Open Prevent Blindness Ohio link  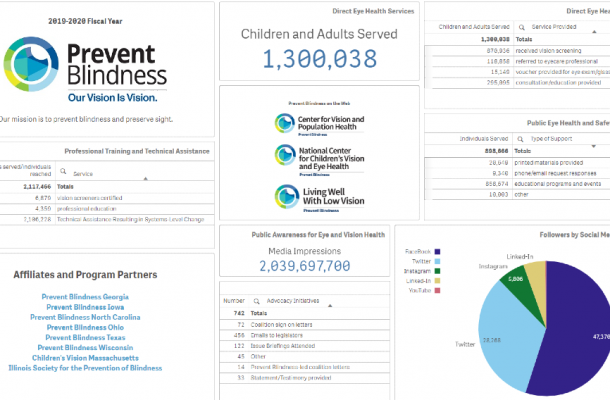point(85,327)
